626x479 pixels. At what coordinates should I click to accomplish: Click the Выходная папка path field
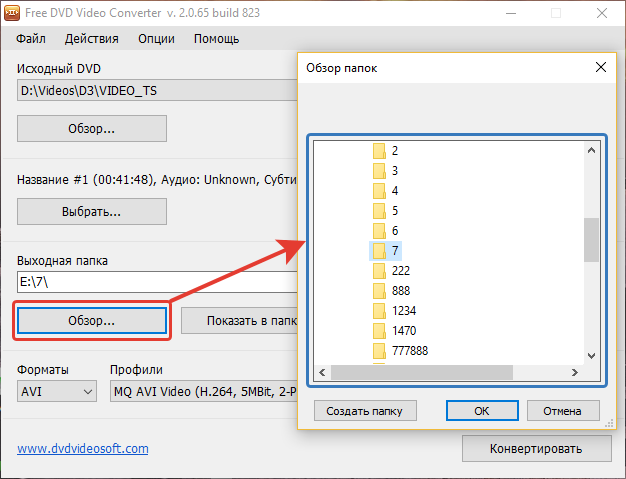[157, 282]
